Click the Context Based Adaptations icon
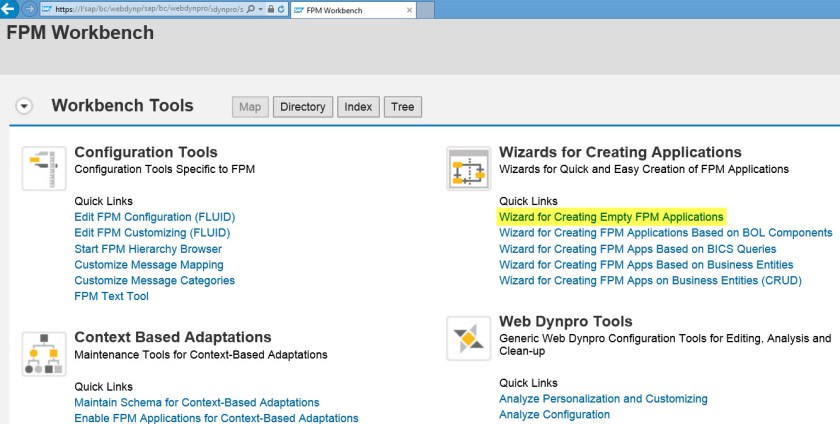This screenshot has height=424, width=840. (x=44, y=354)
